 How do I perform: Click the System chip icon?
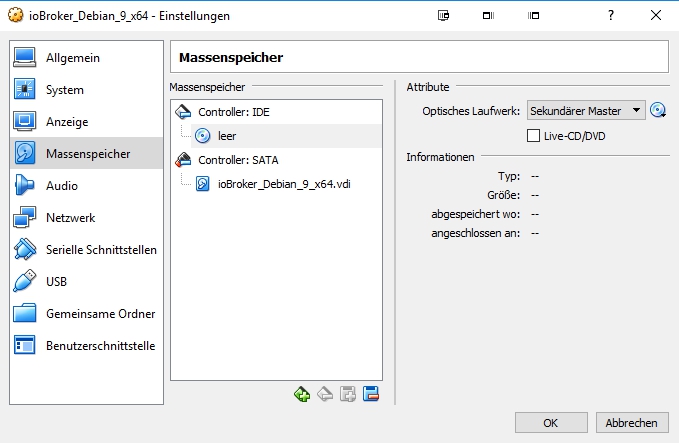click(x=25, y=89)
